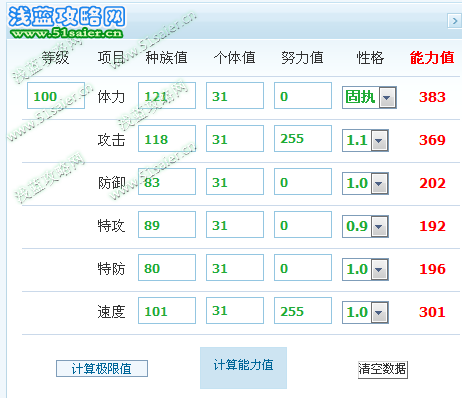Click the 个体值 column header

pyautogui.click(x=235, y=58)
